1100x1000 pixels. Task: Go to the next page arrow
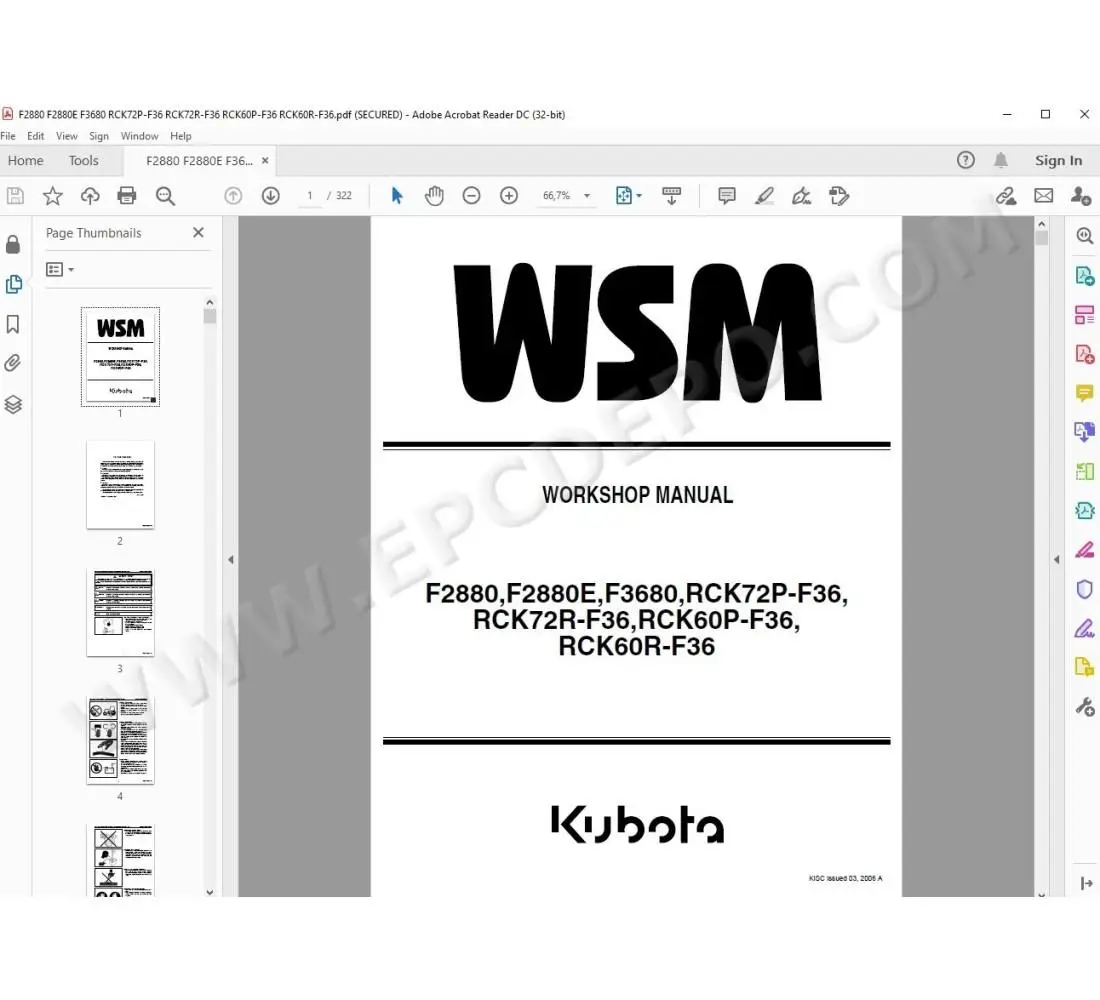(271, 196)
